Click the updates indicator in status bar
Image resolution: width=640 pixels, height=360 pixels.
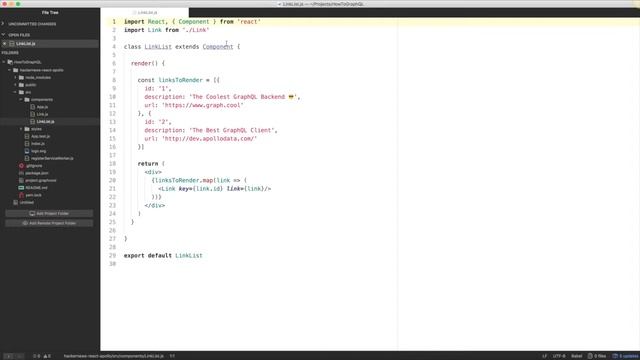(625, 356)
